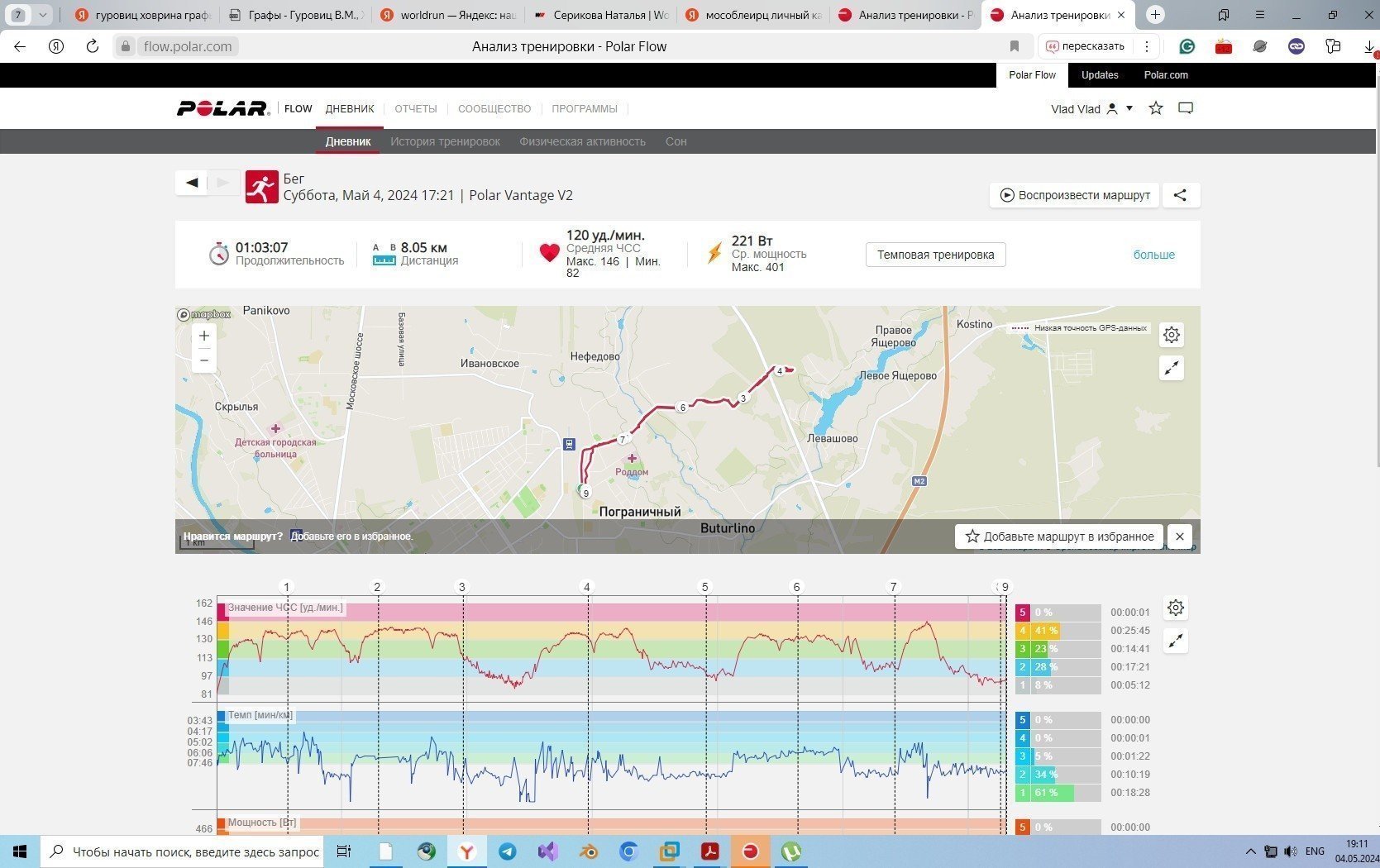Viewport: 1380px width, 868px height.
Task: Click Windows taskbar search box
Action: (x=184, y=851)
